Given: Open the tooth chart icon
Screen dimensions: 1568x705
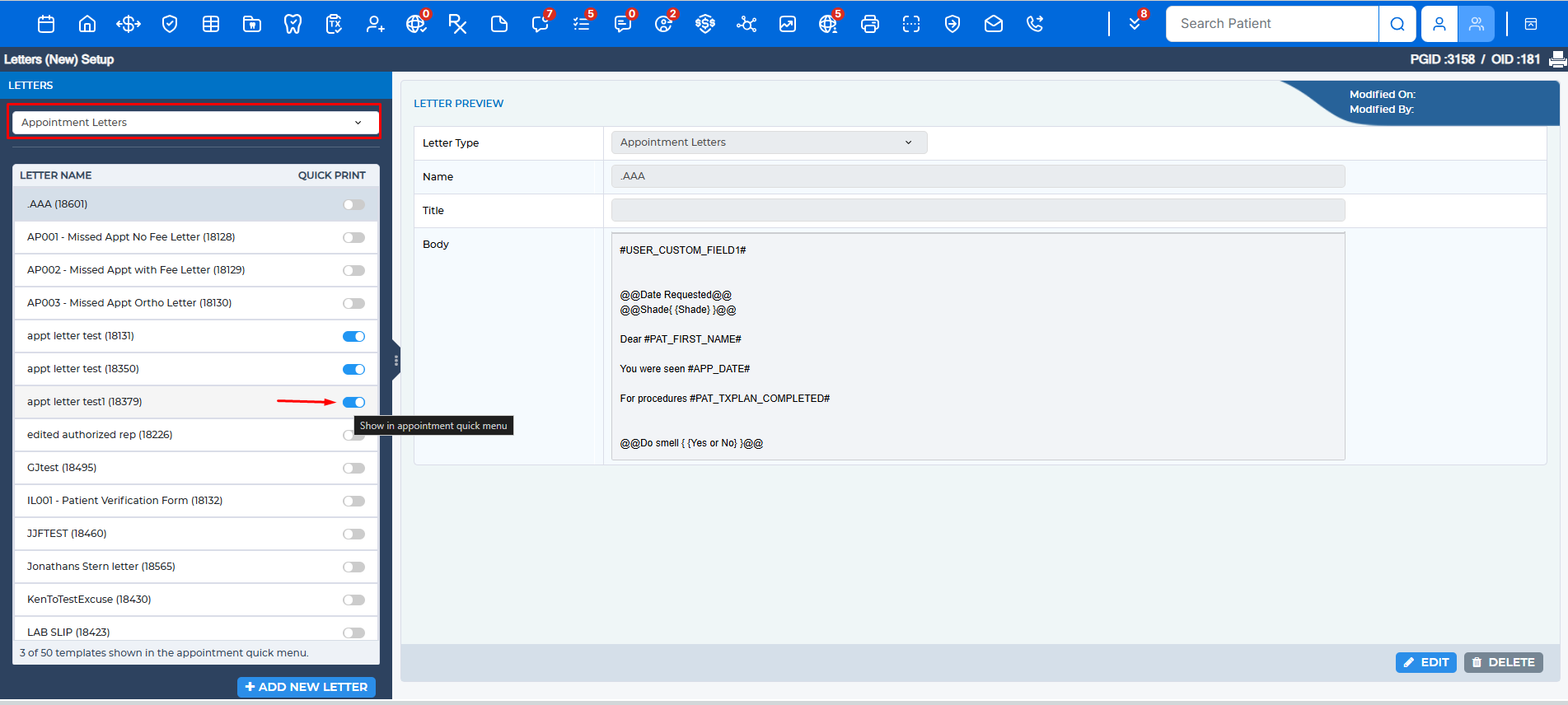Looking at the screenshot, I should pyautogui.click(x=293, y=24).
